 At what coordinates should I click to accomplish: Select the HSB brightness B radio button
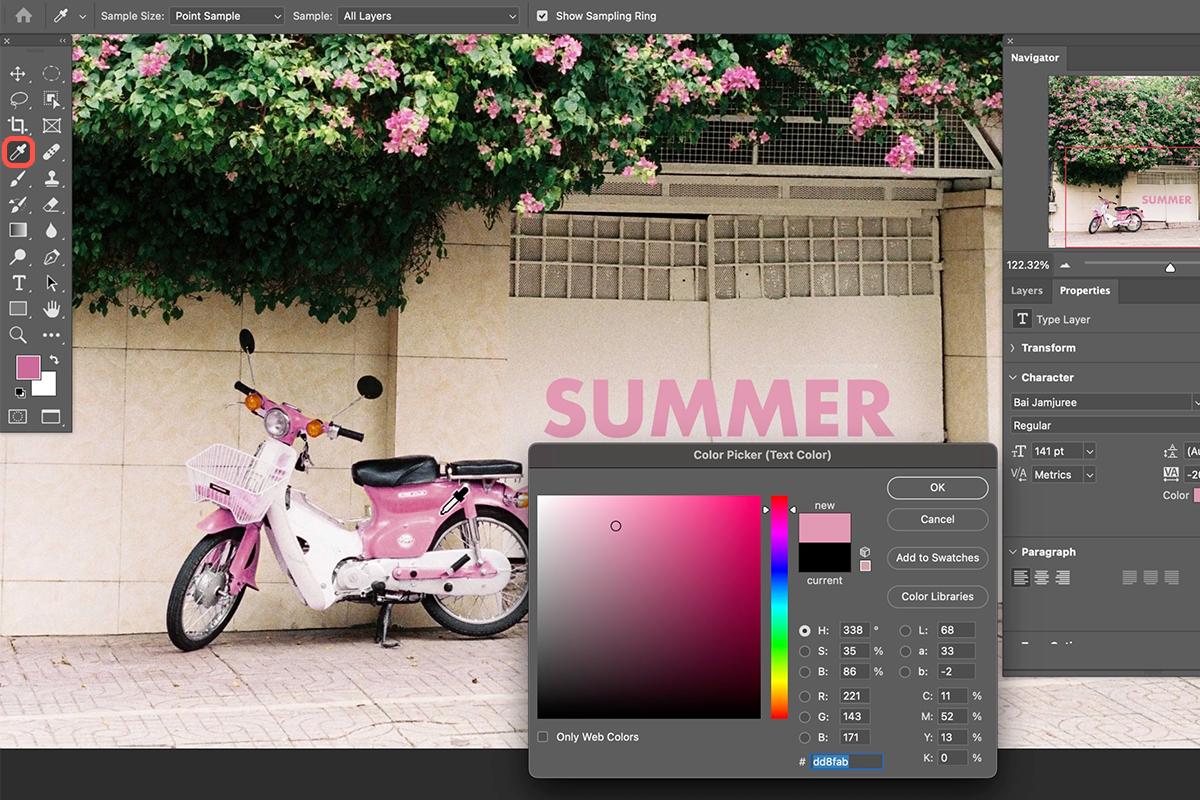click(805, 672)
